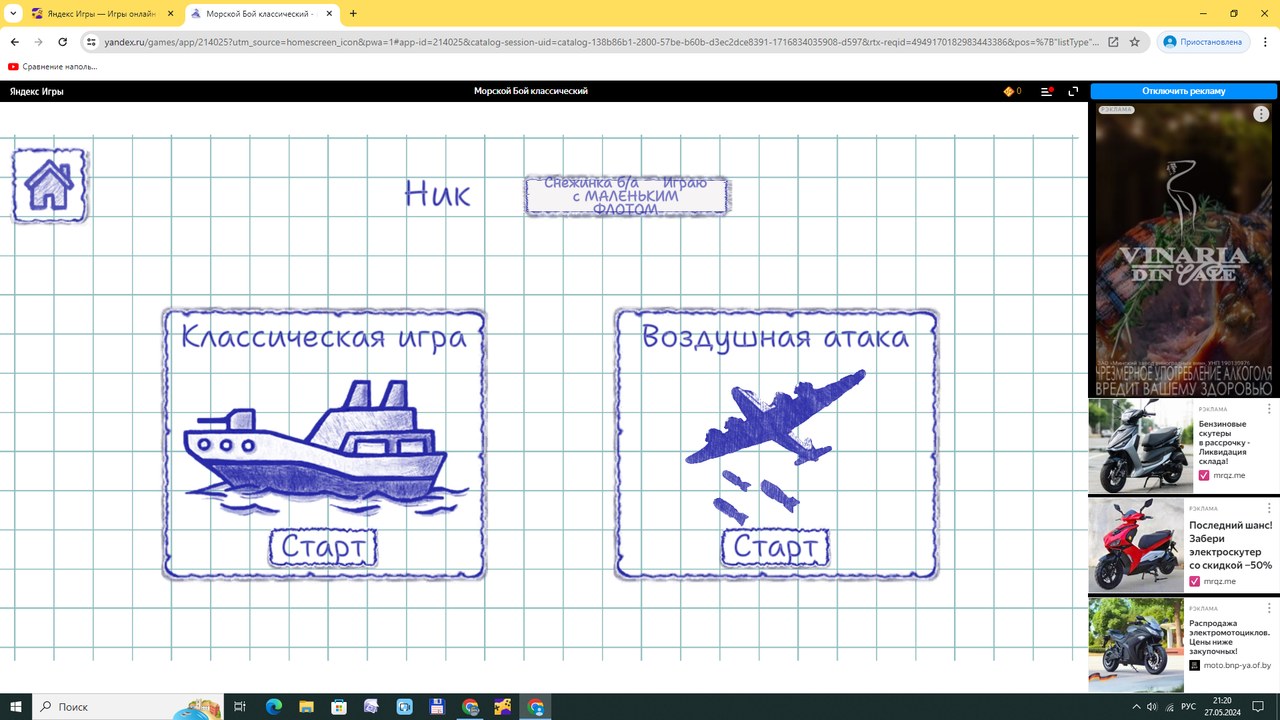
Task: Open a new browser tab
Action: [354, 14]
